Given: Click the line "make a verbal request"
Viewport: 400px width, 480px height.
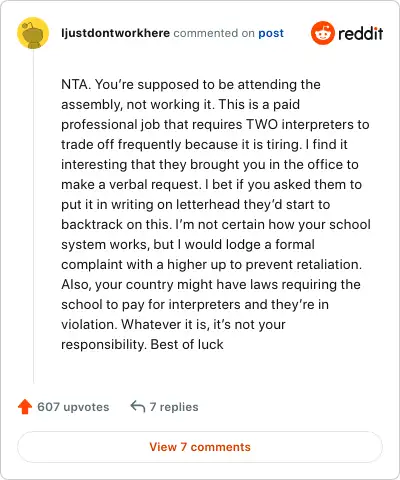Looking at the screenshot, I should pyautogui.click(x=211, y=184).
